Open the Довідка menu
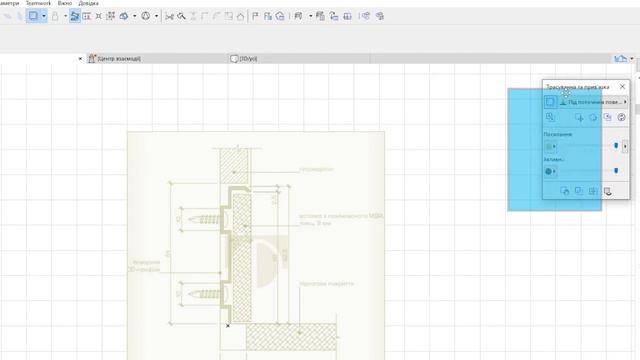640x360 pixels. tap(89, 3)
